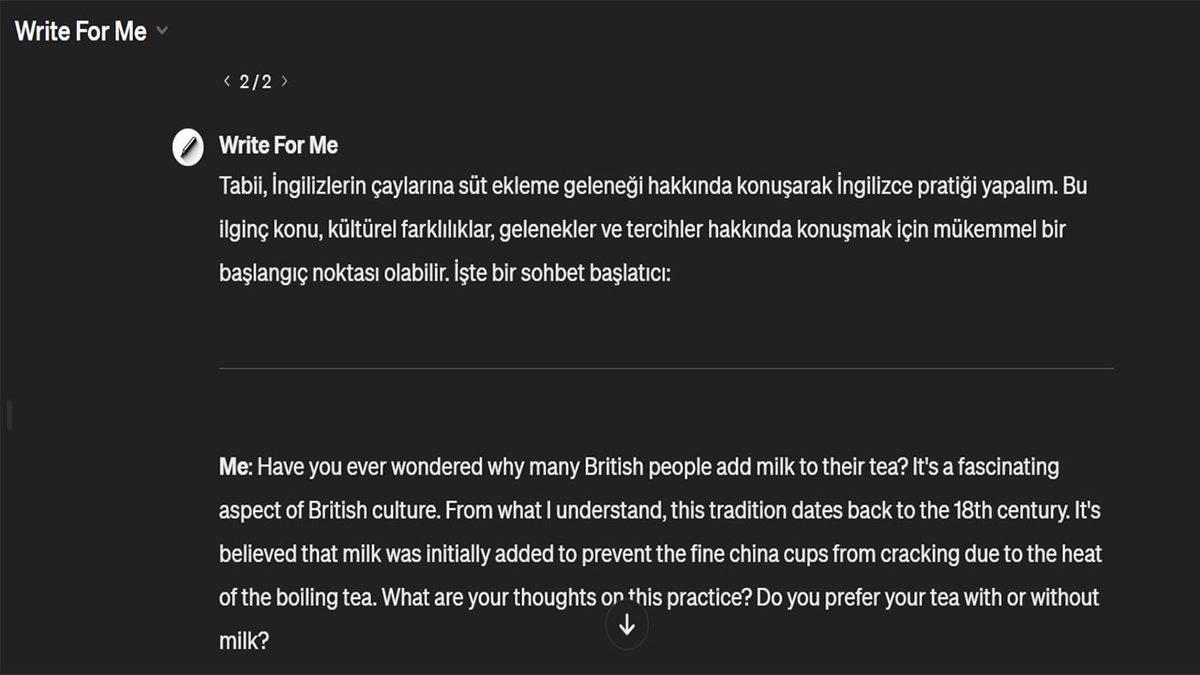This screenshot has height=675, width=1200.
Task: Click the bold Write For Me author name
Action: click(278, 146)
